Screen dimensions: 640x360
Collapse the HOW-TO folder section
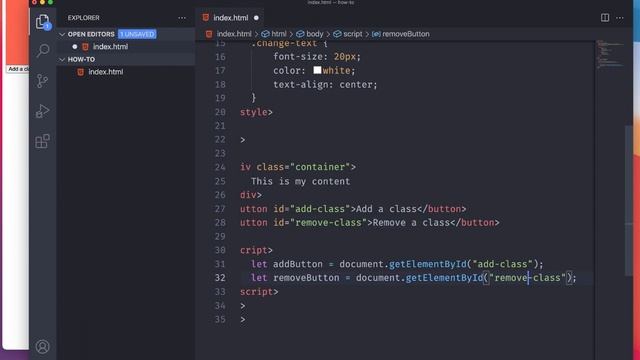[x=62, y=60]
